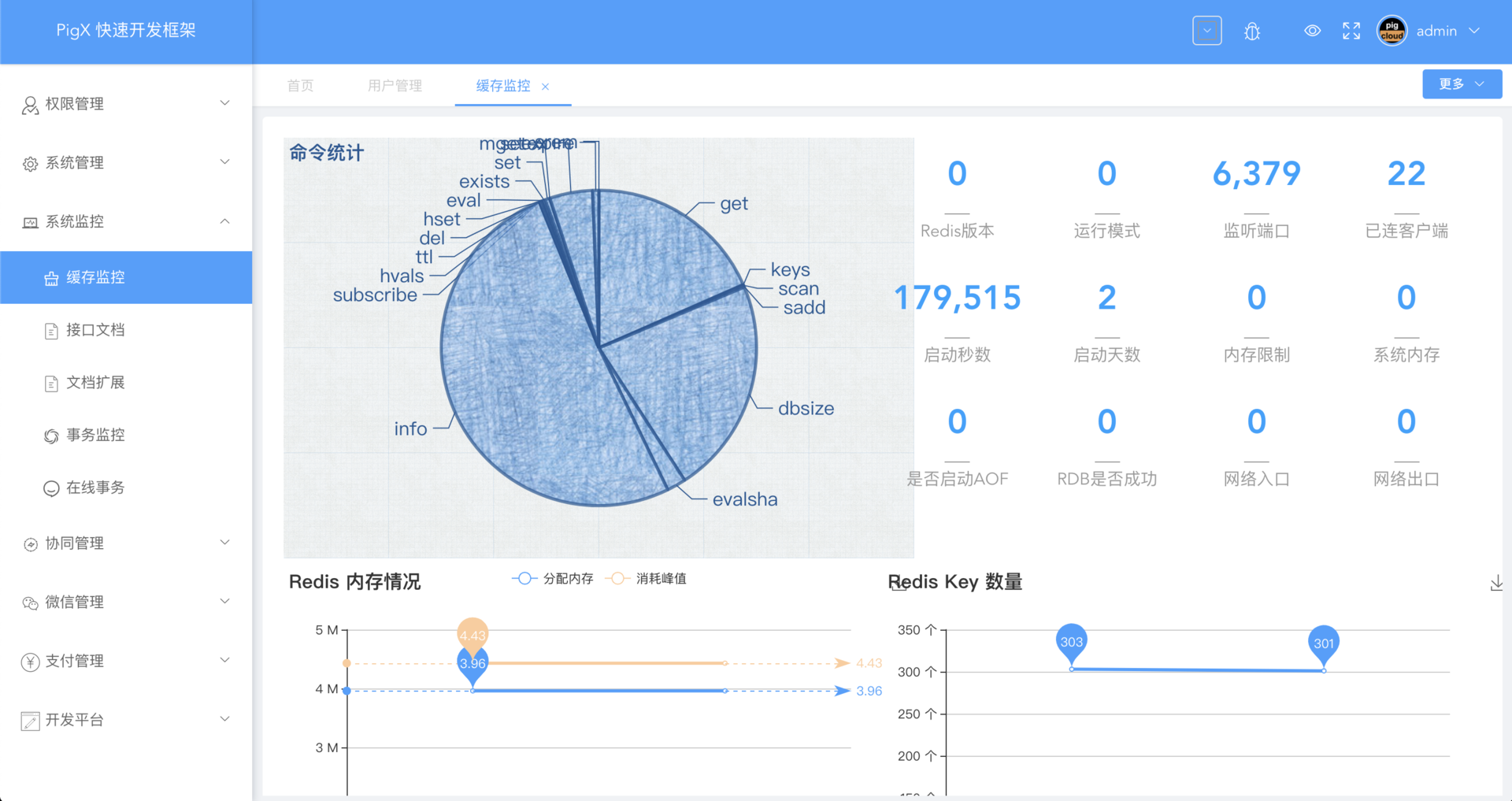Expand the 协同管理 menu chevron
Viewport: 1512px width, 801px height.
[x=224, y=543]
